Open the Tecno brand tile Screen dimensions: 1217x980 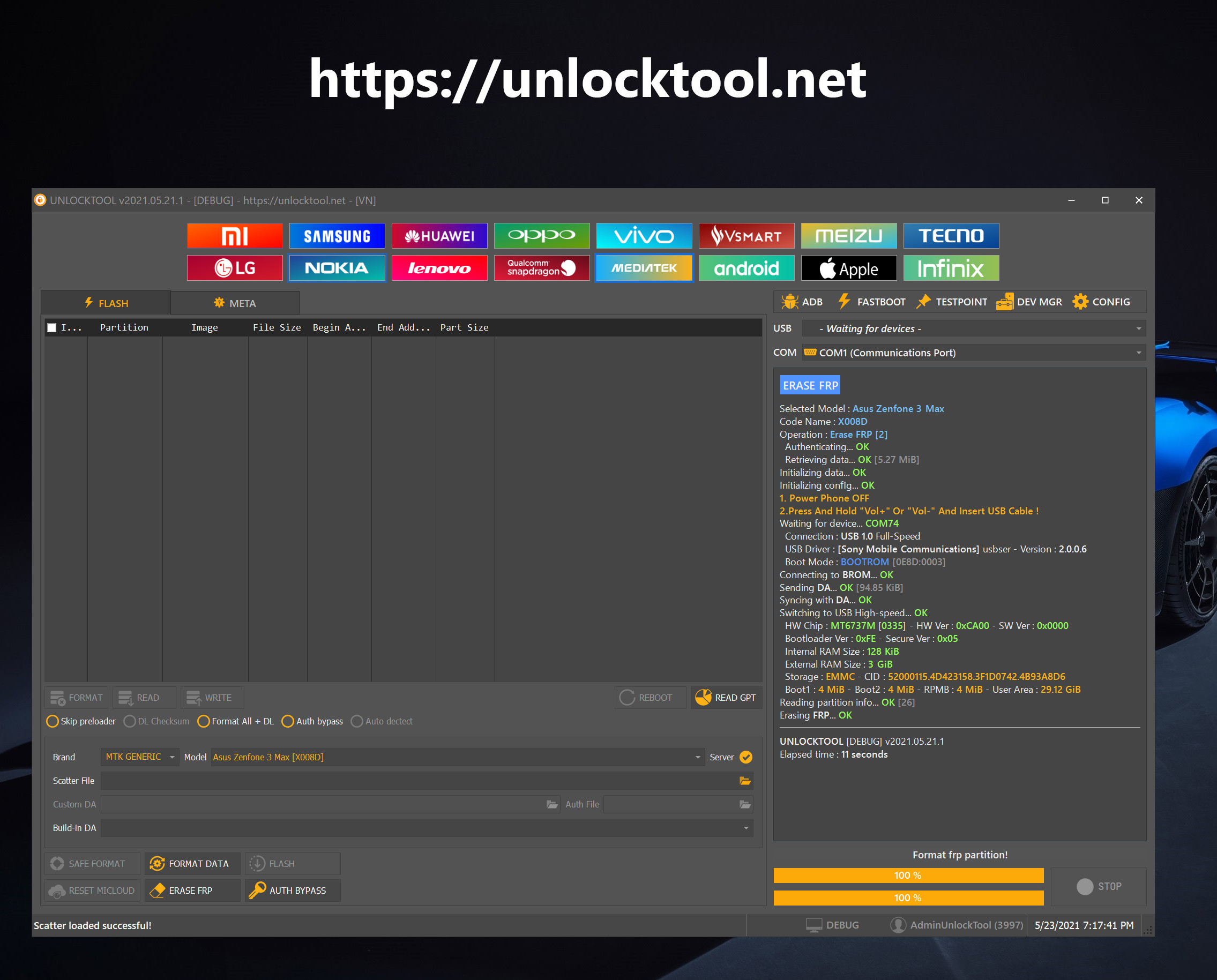[x=951, y=236]
